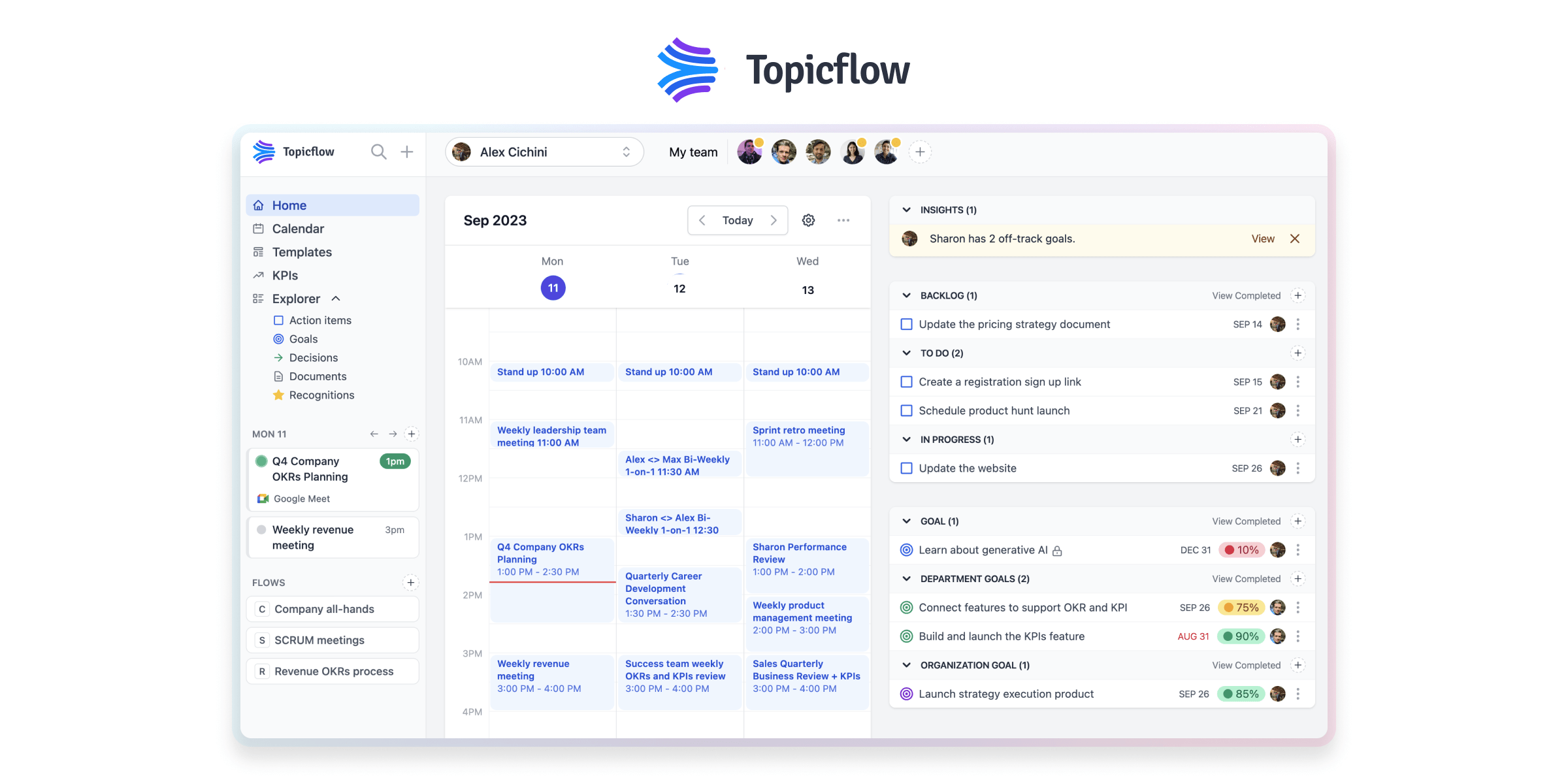Collapse the Explorer section
Viewport: 1568px width, 784px height.
coord(336,298)
